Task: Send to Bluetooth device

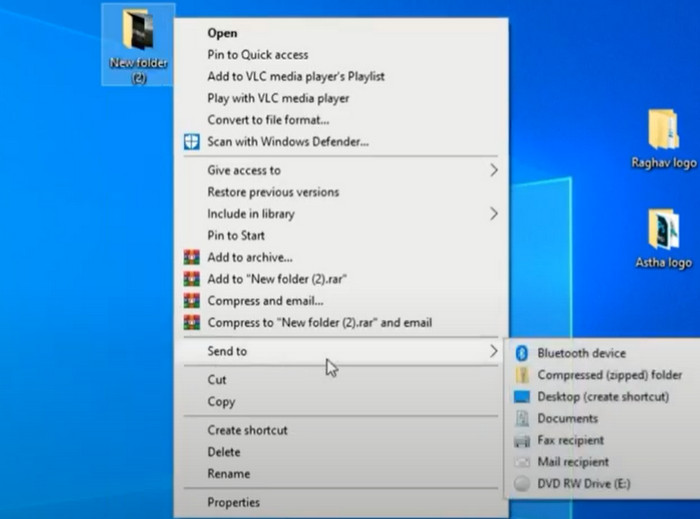Action: [604, 353]
